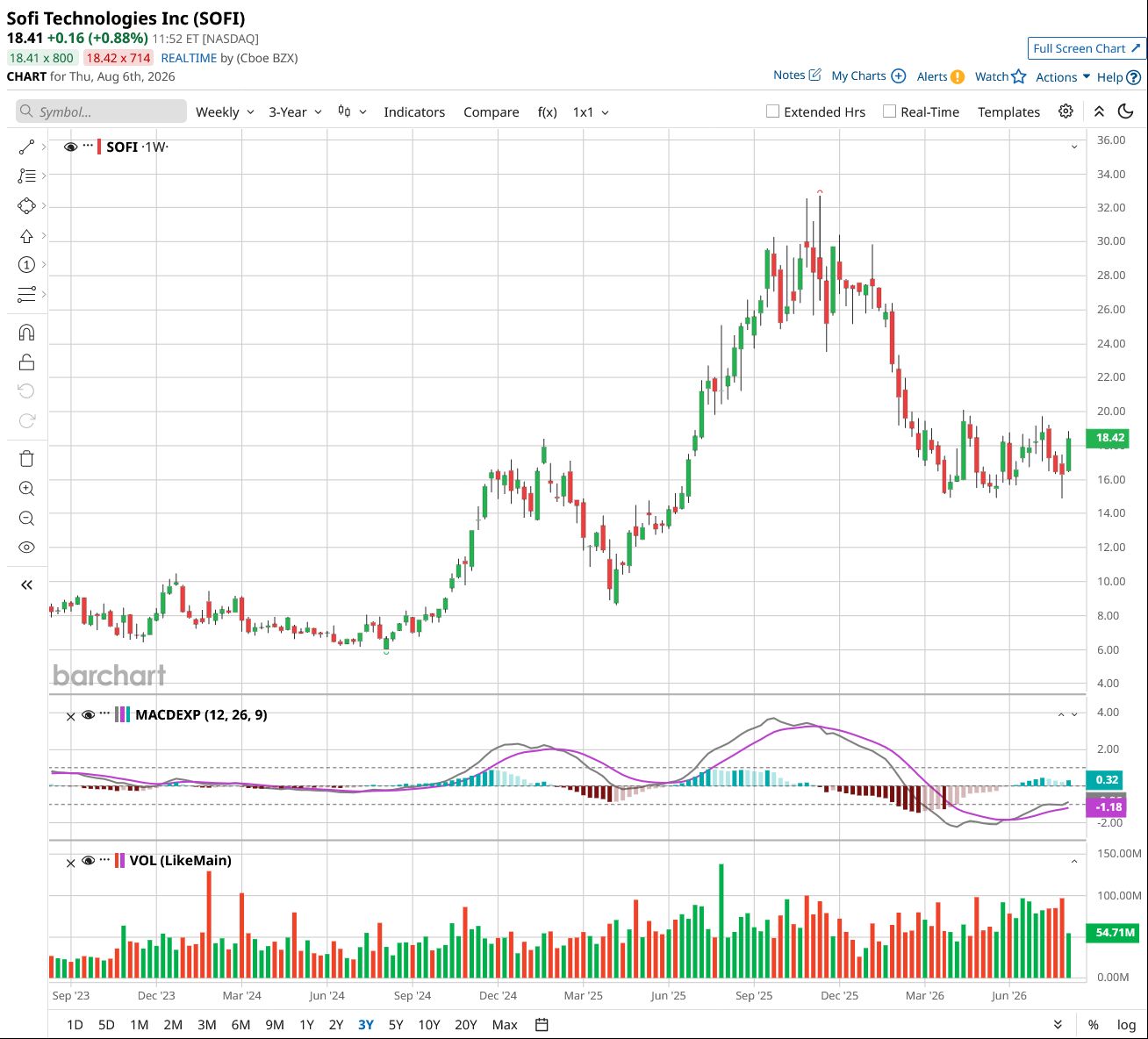Open the date range calendar picker
The image size is (1148, 1039).
[542, 1025]
